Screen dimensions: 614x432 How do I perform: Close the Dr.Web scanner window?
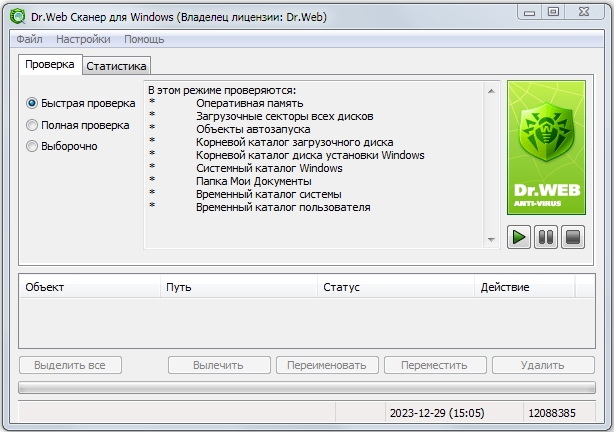point(584,12)
